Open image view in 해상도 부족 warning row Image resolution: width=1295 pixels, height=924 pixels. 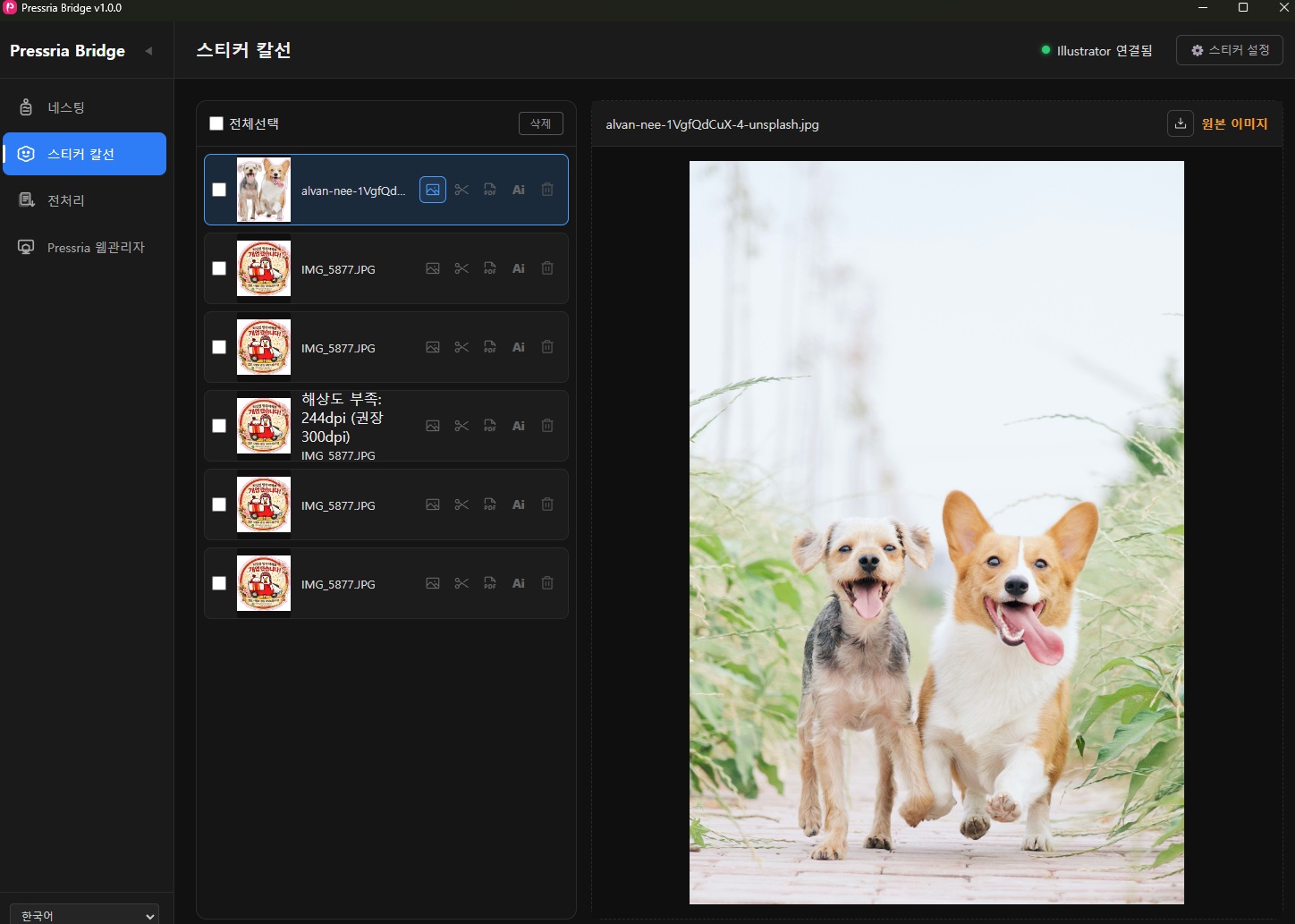pos(433,426)
